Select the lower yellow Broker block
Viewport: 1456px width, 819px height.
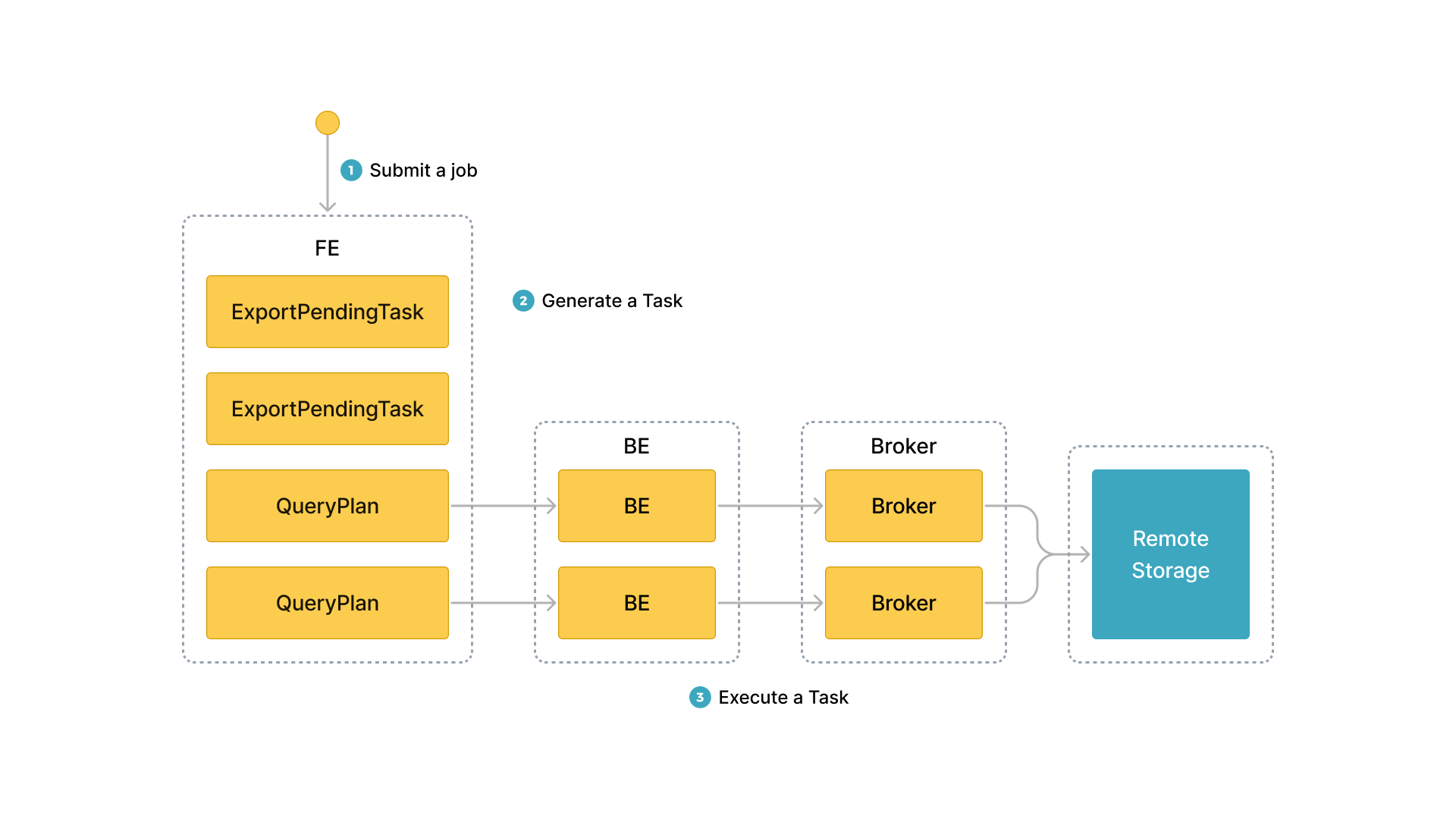coord(904,603)
